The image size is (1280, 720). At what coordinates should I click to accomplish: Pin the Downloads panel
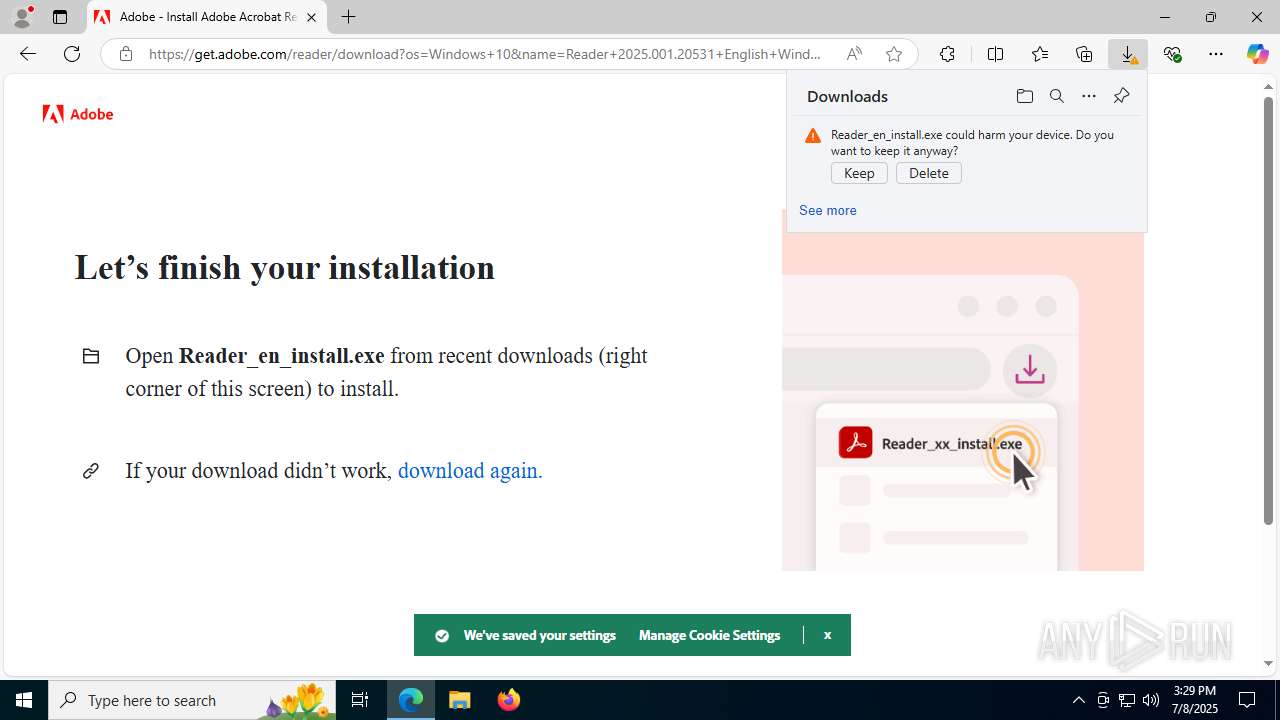[1121, 96]
